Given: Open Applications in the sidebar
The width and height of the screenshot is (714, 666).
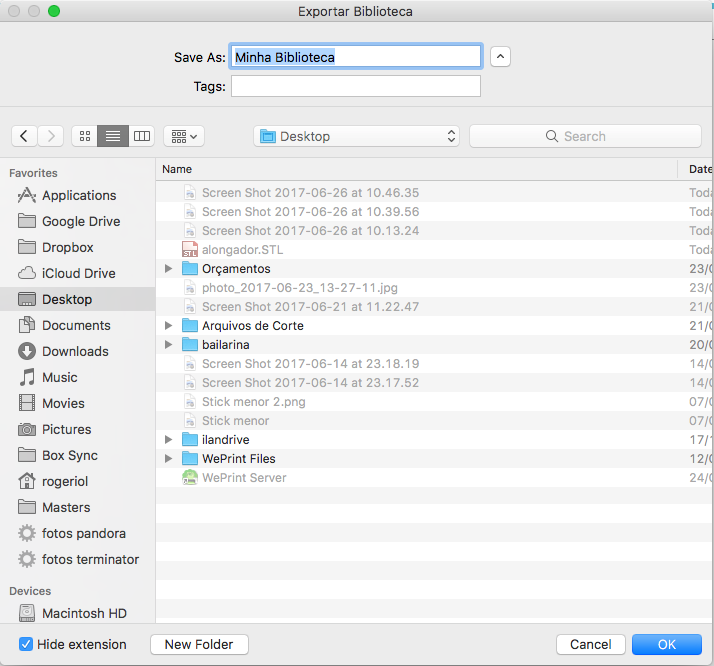Looking at the screenshot, I should coord(79,195).
